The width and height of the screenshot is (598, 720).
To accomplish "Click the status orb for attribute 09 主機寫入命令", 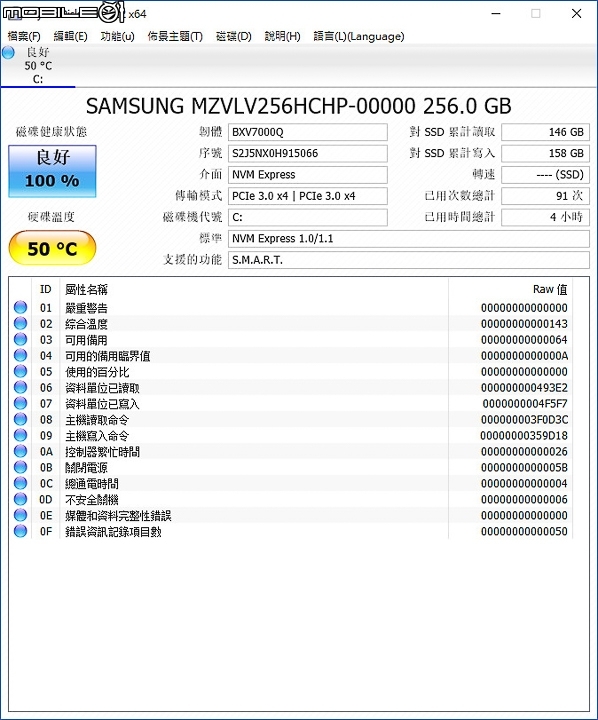I will pyautogui.click(x=20, y=435).
